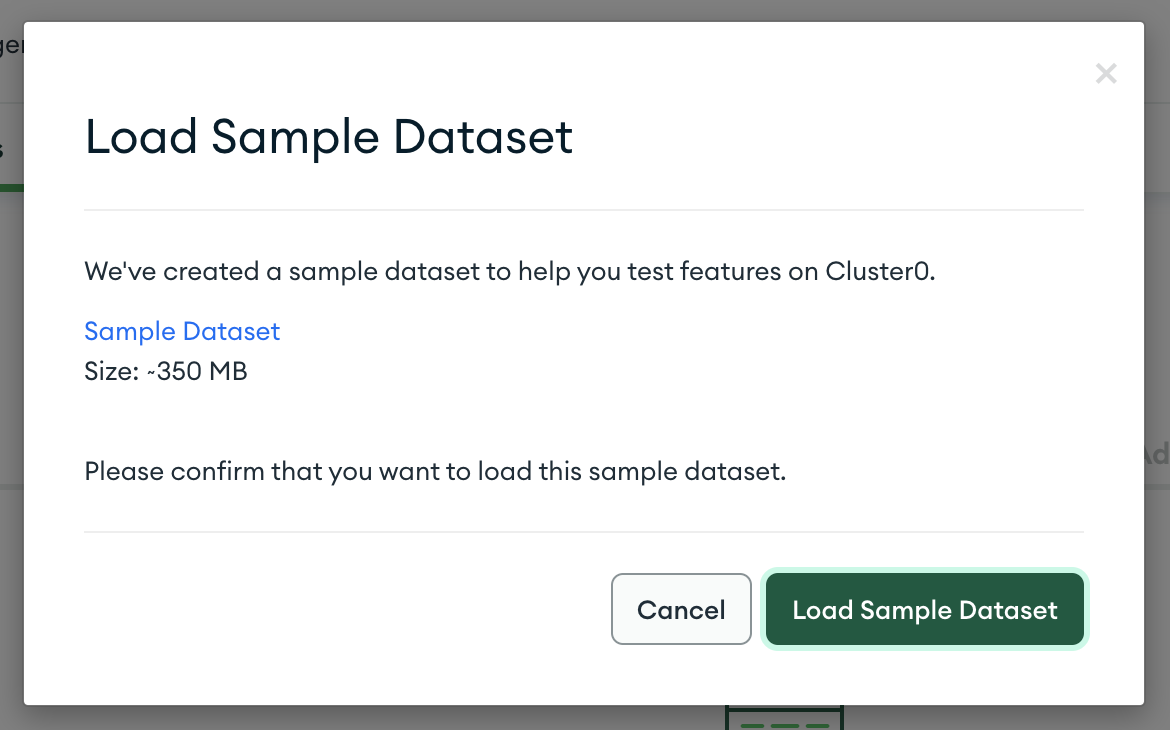Close the Load Sample Dataset dialog
This screenshot has height=730, width=1170.
coord(1105,73)
